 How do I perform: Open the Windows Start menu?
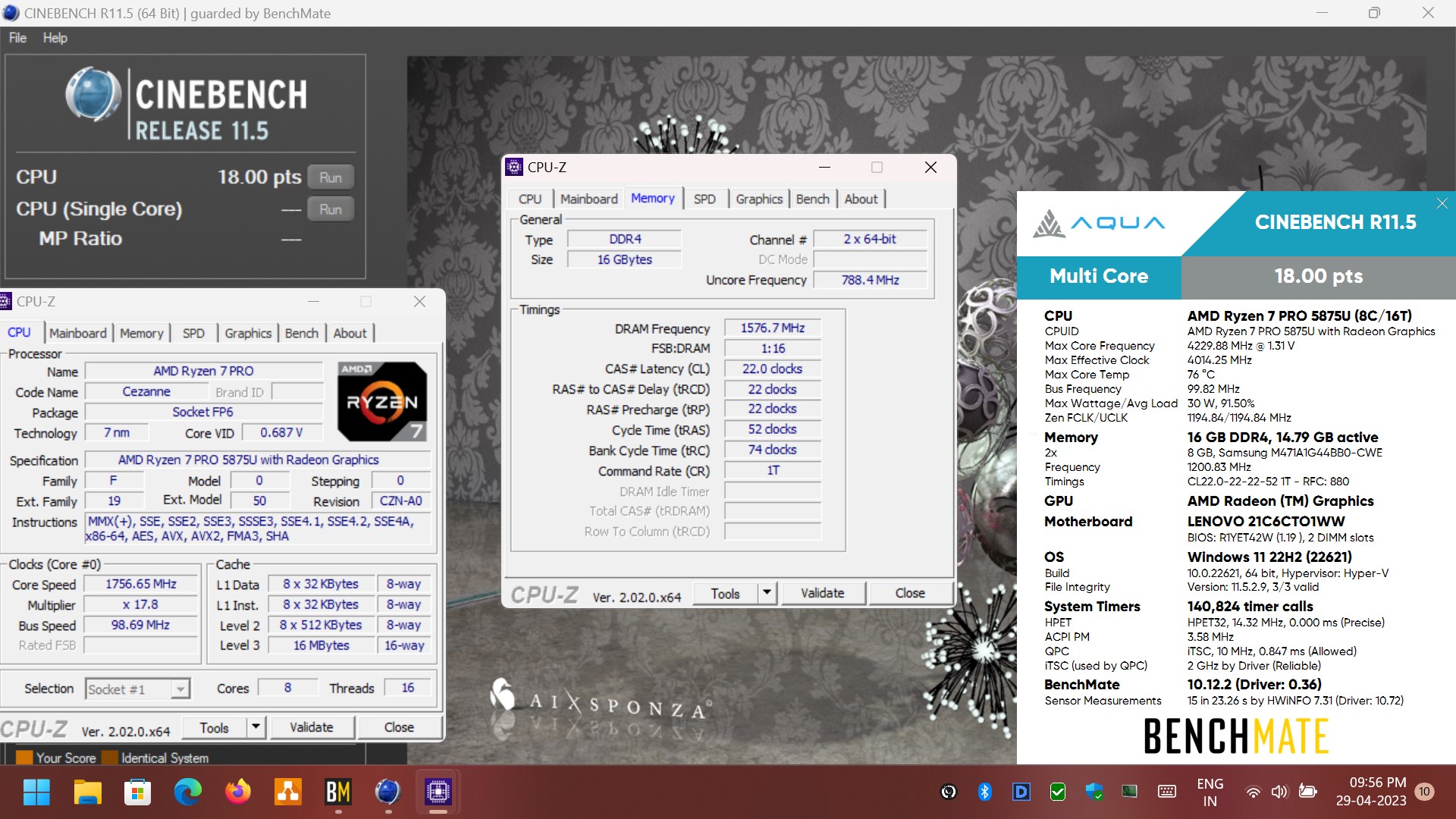(36, 792)
